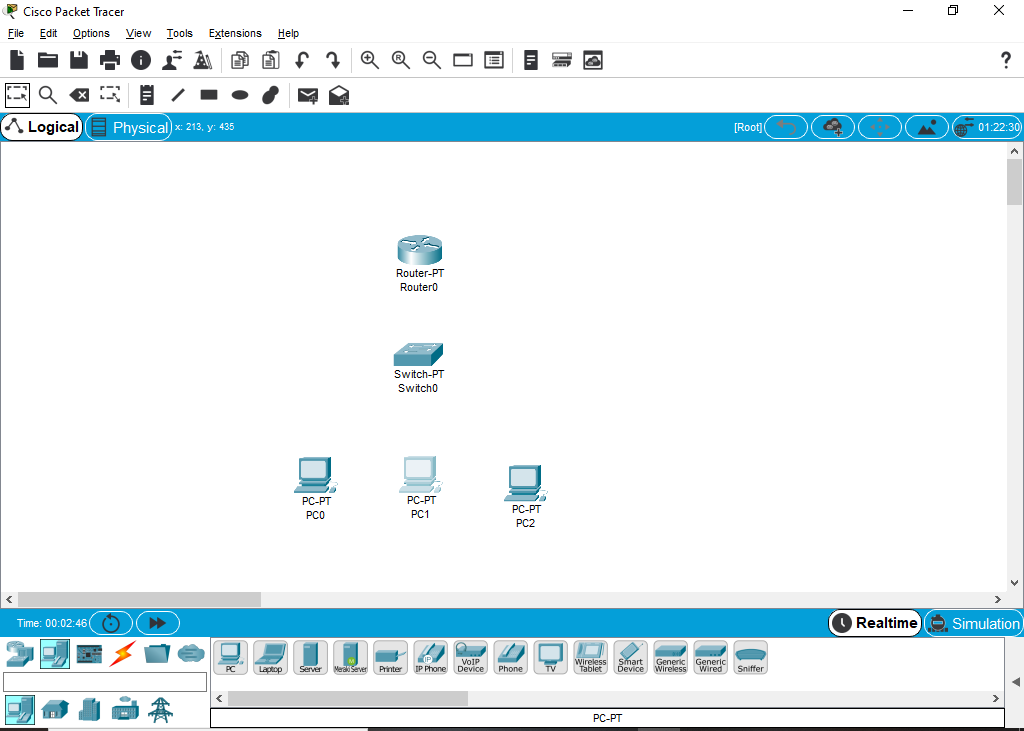Add a Simple PDU envelope

tap(308, 95)
